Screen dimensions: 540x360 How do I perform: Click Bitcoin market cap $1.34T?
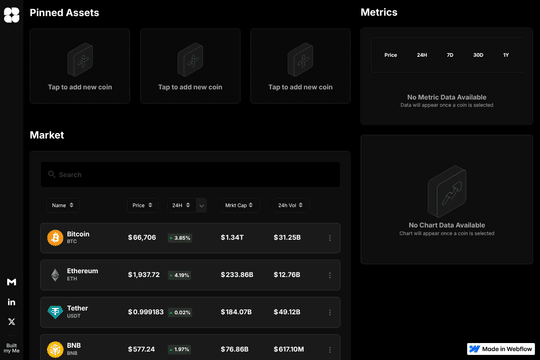[232, 238]
